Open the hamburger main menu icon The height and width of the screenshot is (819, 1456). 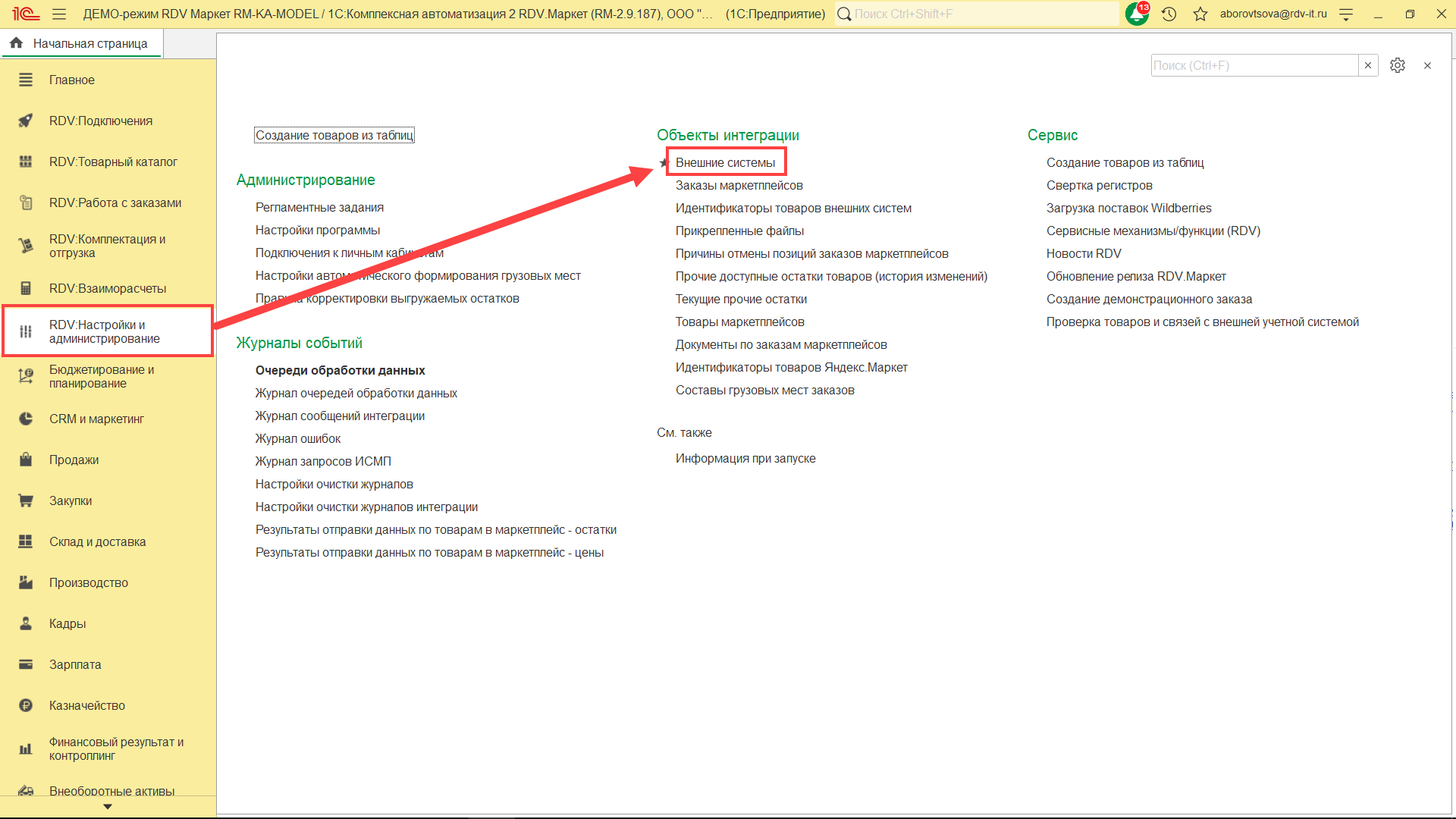pos(59,14)
